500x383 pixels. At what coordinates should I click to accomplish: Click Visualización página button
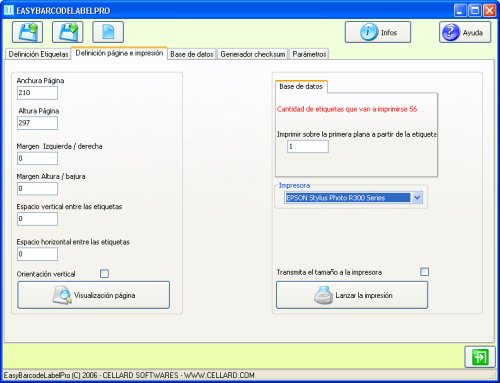(x=93, y=295)
